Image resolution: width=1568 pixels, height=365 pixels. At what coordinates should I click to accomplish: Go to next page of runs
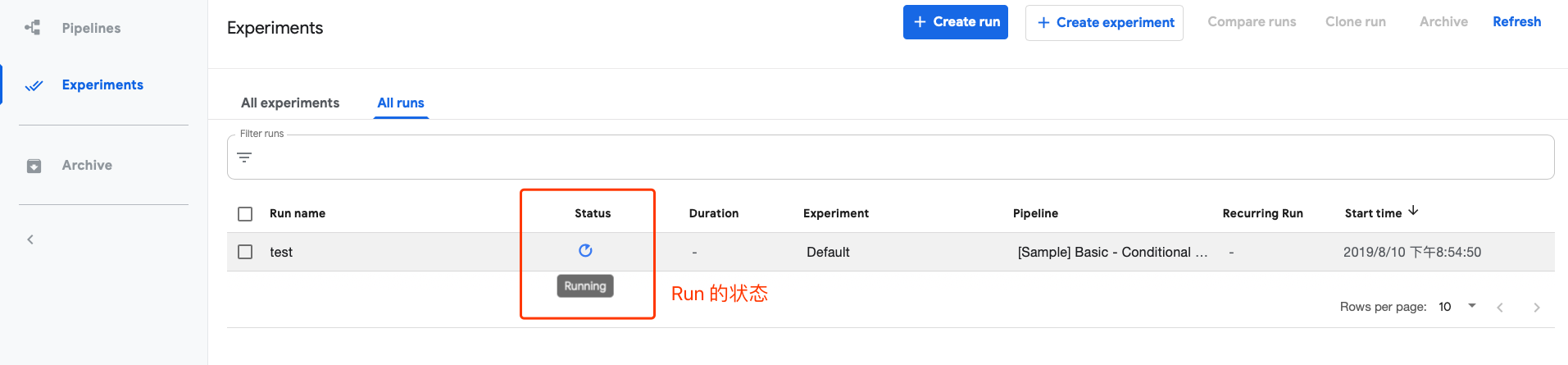[x=1536, y=307]
